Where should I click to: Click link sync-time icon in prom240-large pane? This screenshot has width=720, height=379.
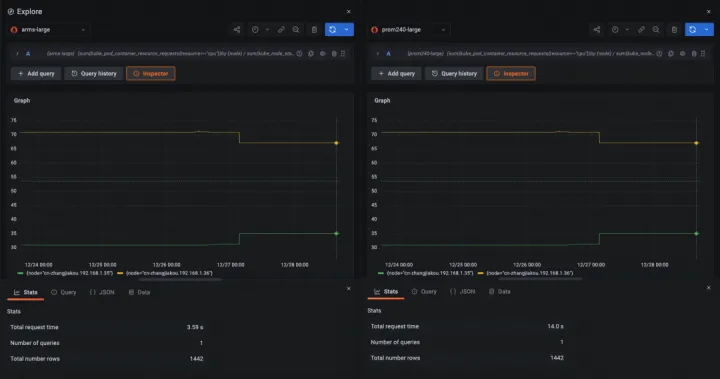point(641,30)
